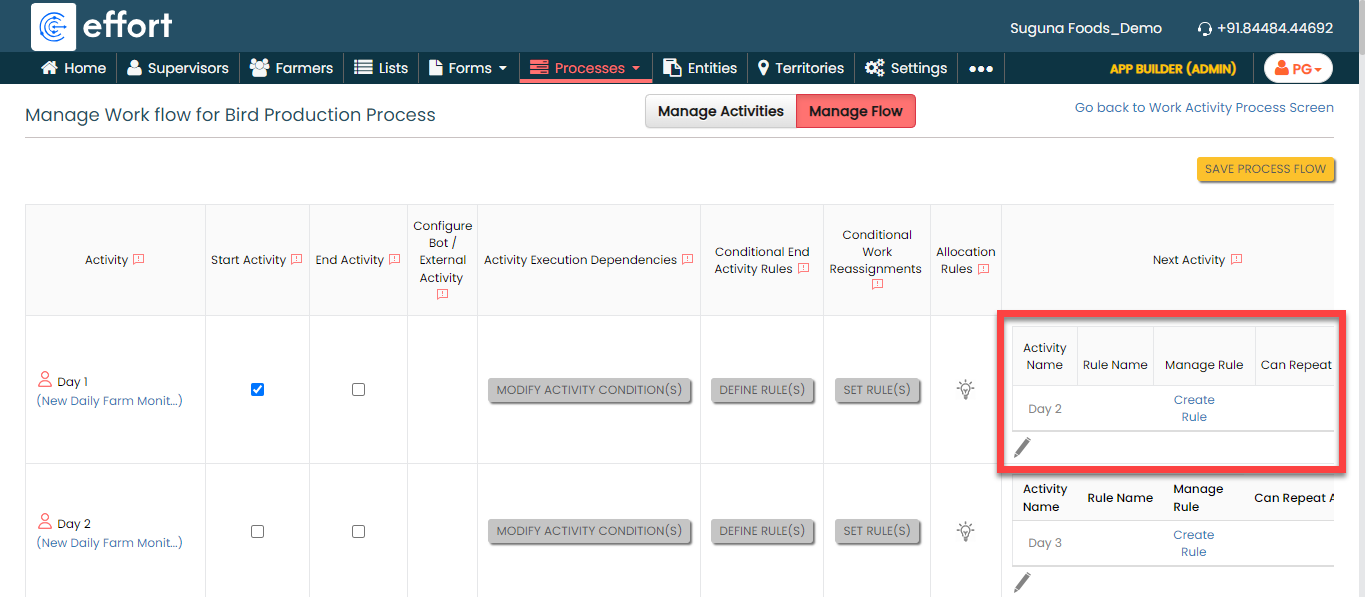Click the info icon next to Activity Execution Dependencies
Screen dimensions: 1365x597
[687, 260]
